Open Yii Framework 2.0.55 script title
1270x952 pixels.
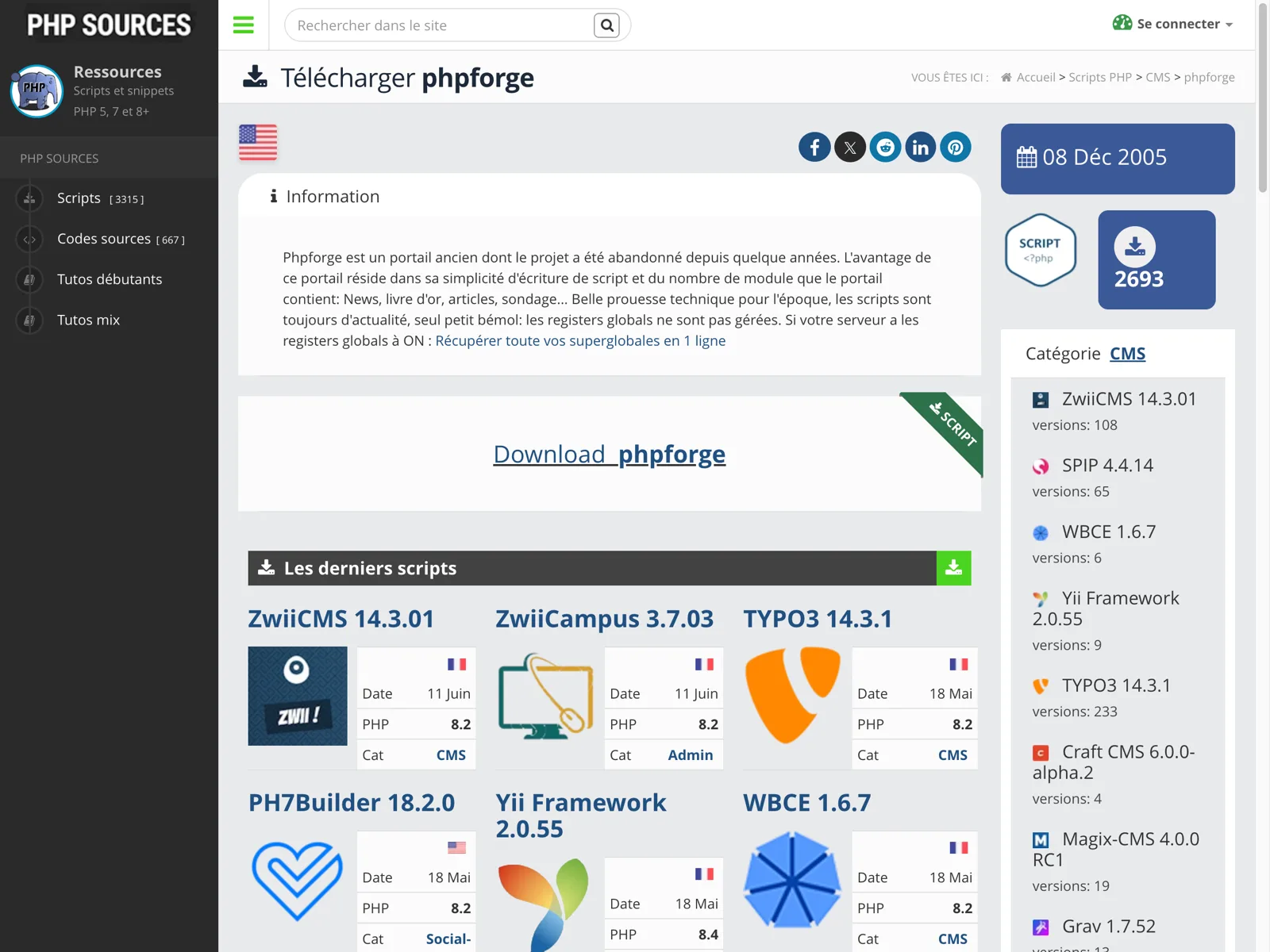(581, 816)
